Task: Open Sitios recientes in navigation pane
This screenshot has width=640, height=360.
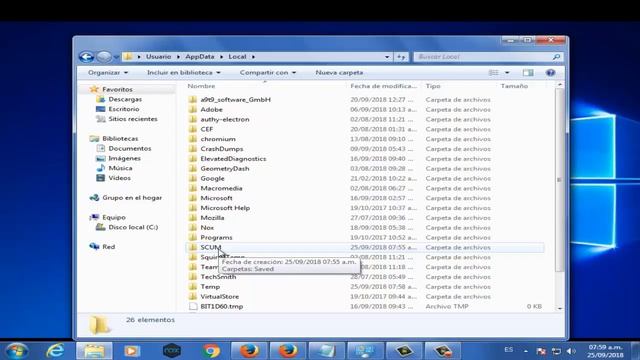Action: click(x=133, y=119)
